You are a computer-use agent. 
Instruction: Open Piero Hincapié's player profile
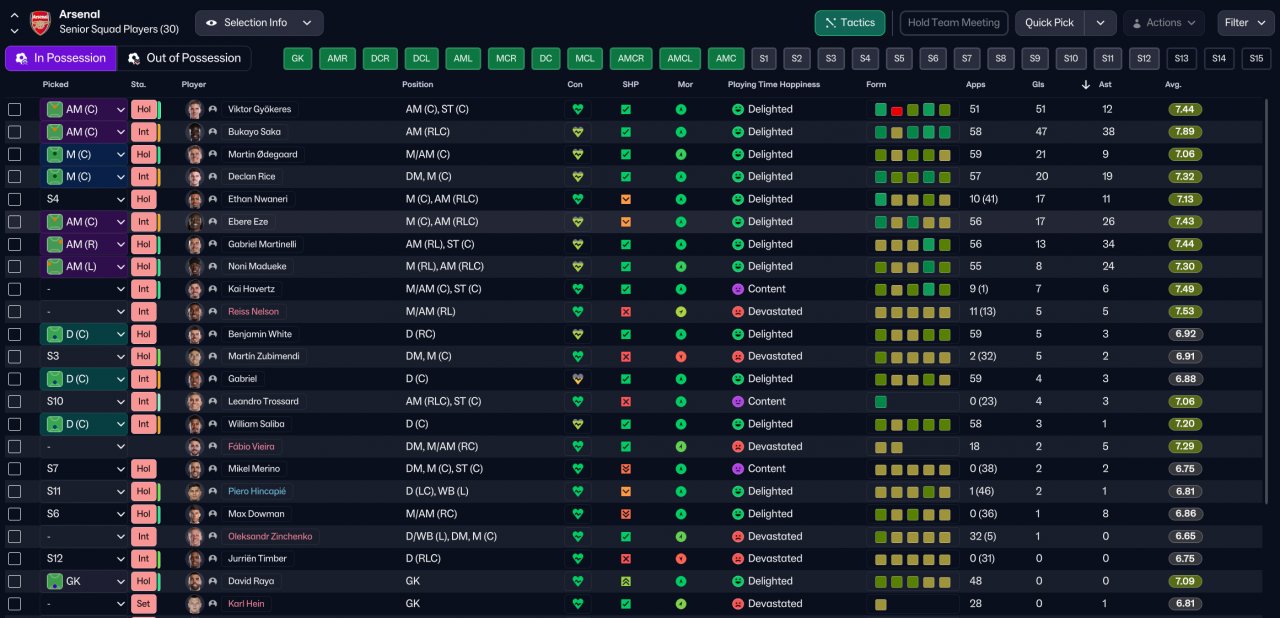tap(257, 492)
